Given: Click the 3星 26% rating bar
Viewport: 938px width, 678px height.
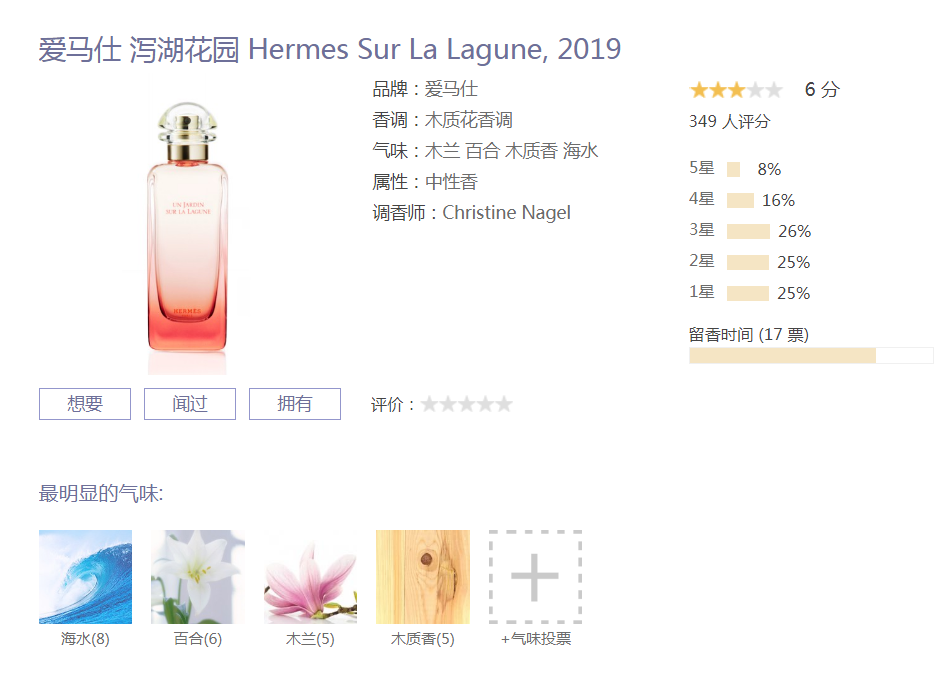Looking at the screenshot, I should pos(748,232).
